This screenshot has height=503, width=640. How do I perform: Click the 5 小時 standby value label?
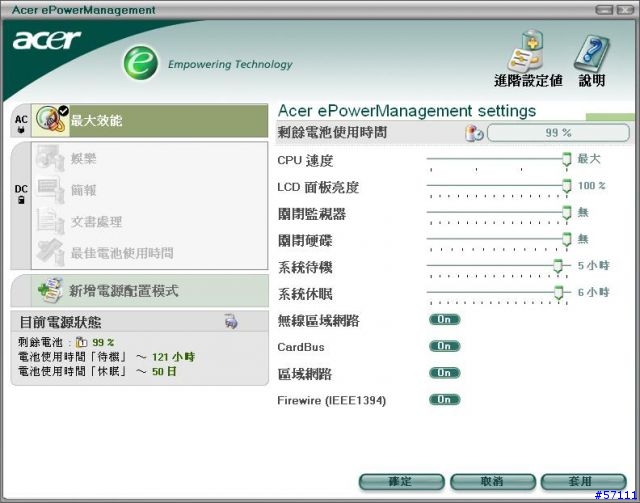click(x=593, y=265)
